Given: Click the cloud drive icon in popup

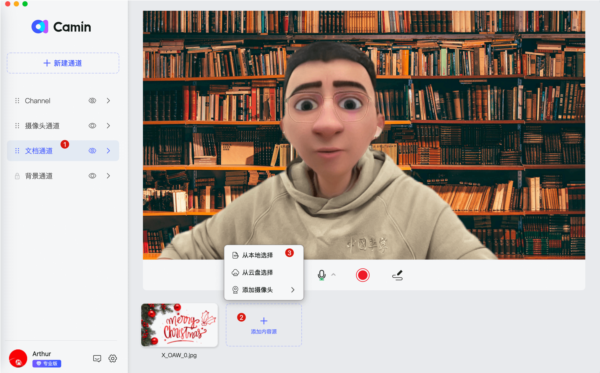Looking at the screenshot, I should (235, 272).
